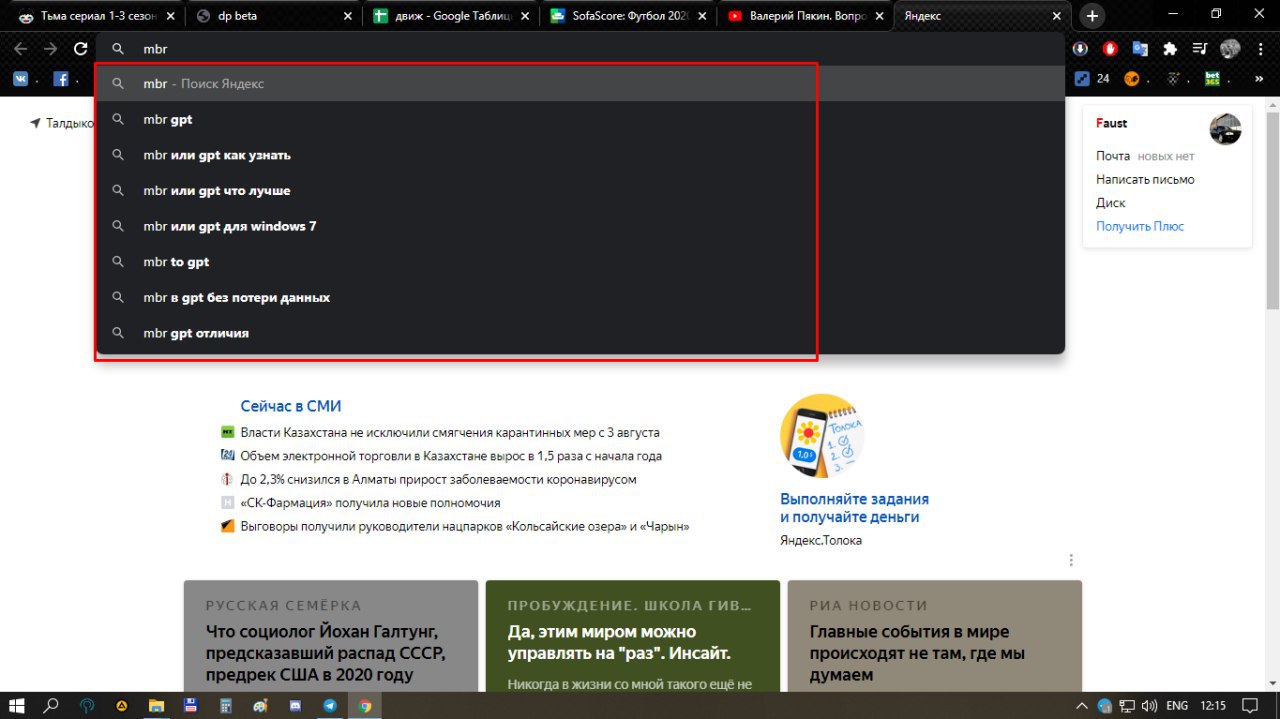Open news 'До 2,3% снизился в Алматы'

coord(438,479)
